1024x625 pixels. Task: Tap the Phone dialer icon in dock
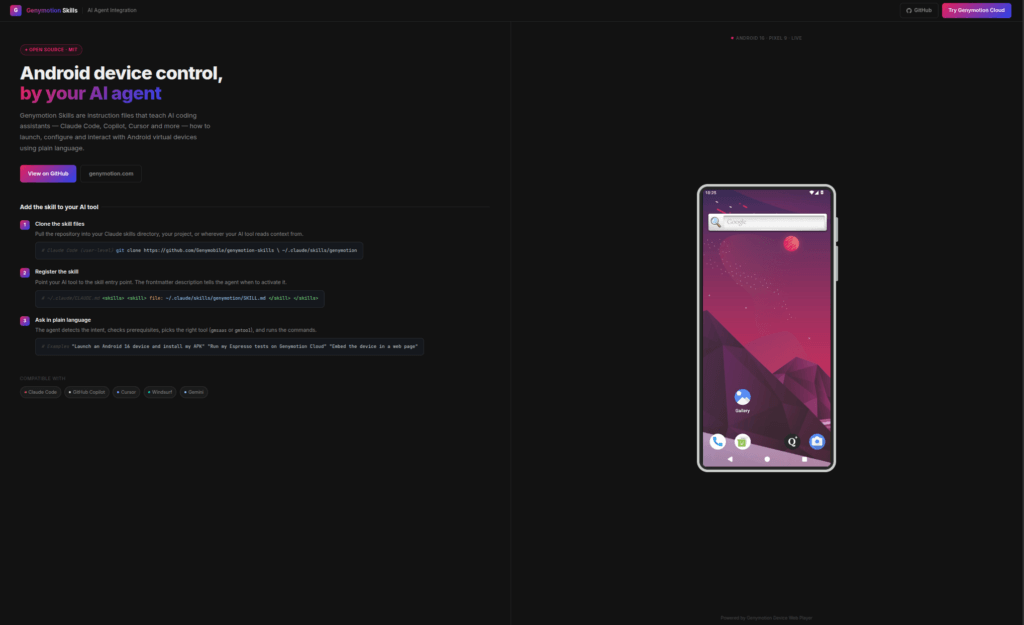tap(717, 441)
